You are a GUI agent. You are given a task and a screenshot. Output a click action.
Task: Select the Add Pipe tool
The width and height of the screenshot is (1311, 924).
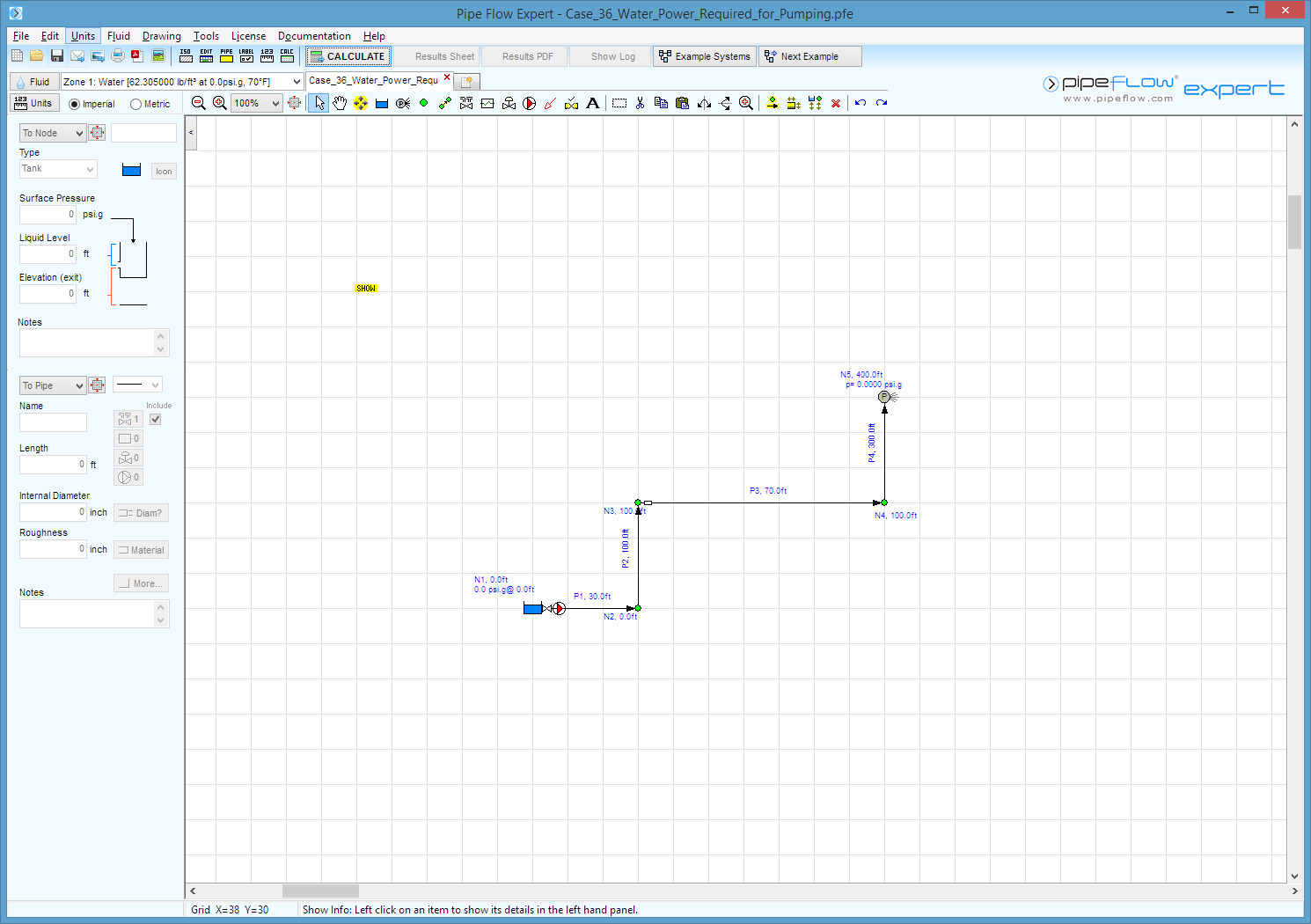coord(445,103)
